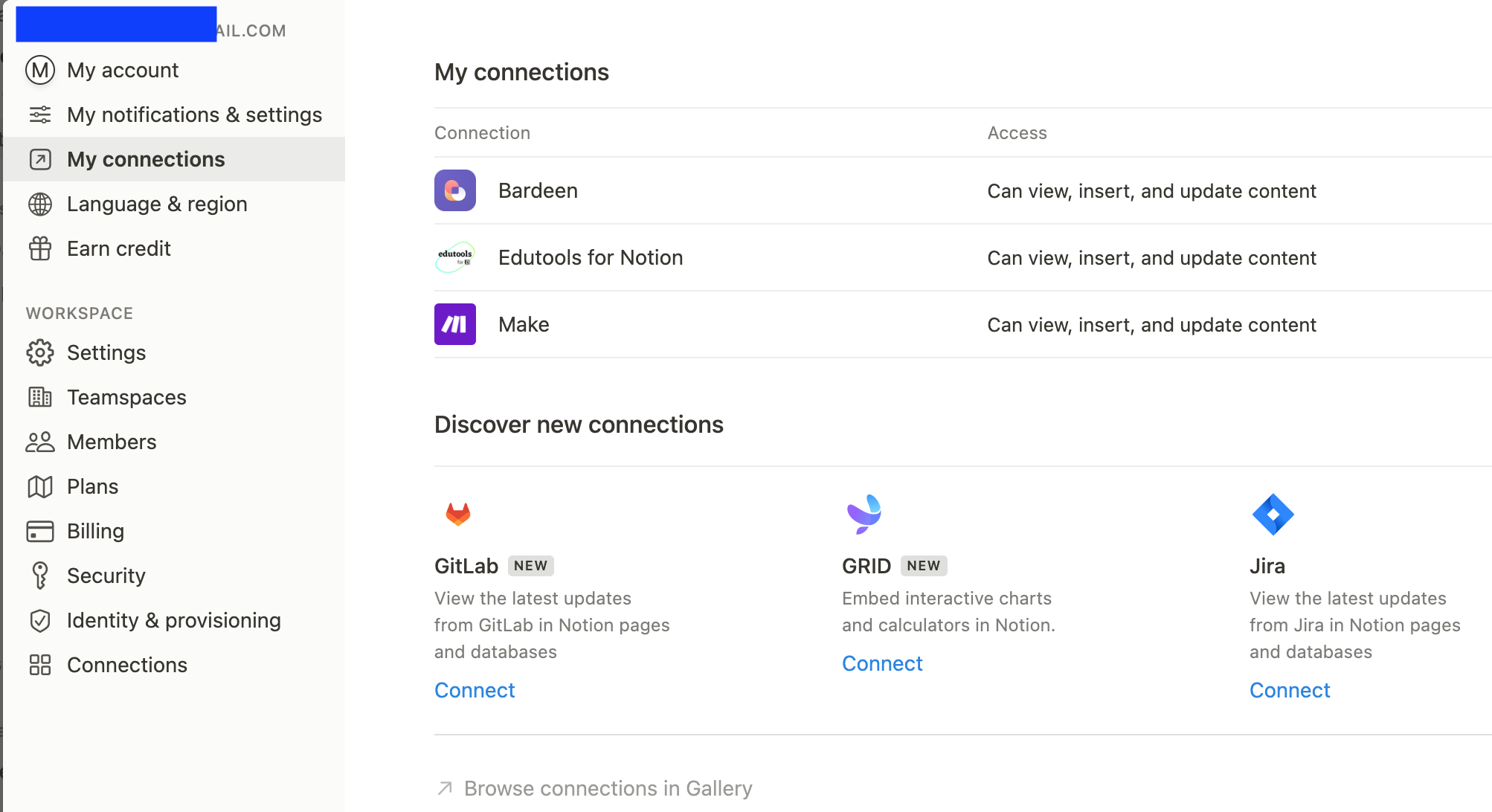Open Billing page
The width and height of the screenshot is (1492, 812).
coord(174,531)
